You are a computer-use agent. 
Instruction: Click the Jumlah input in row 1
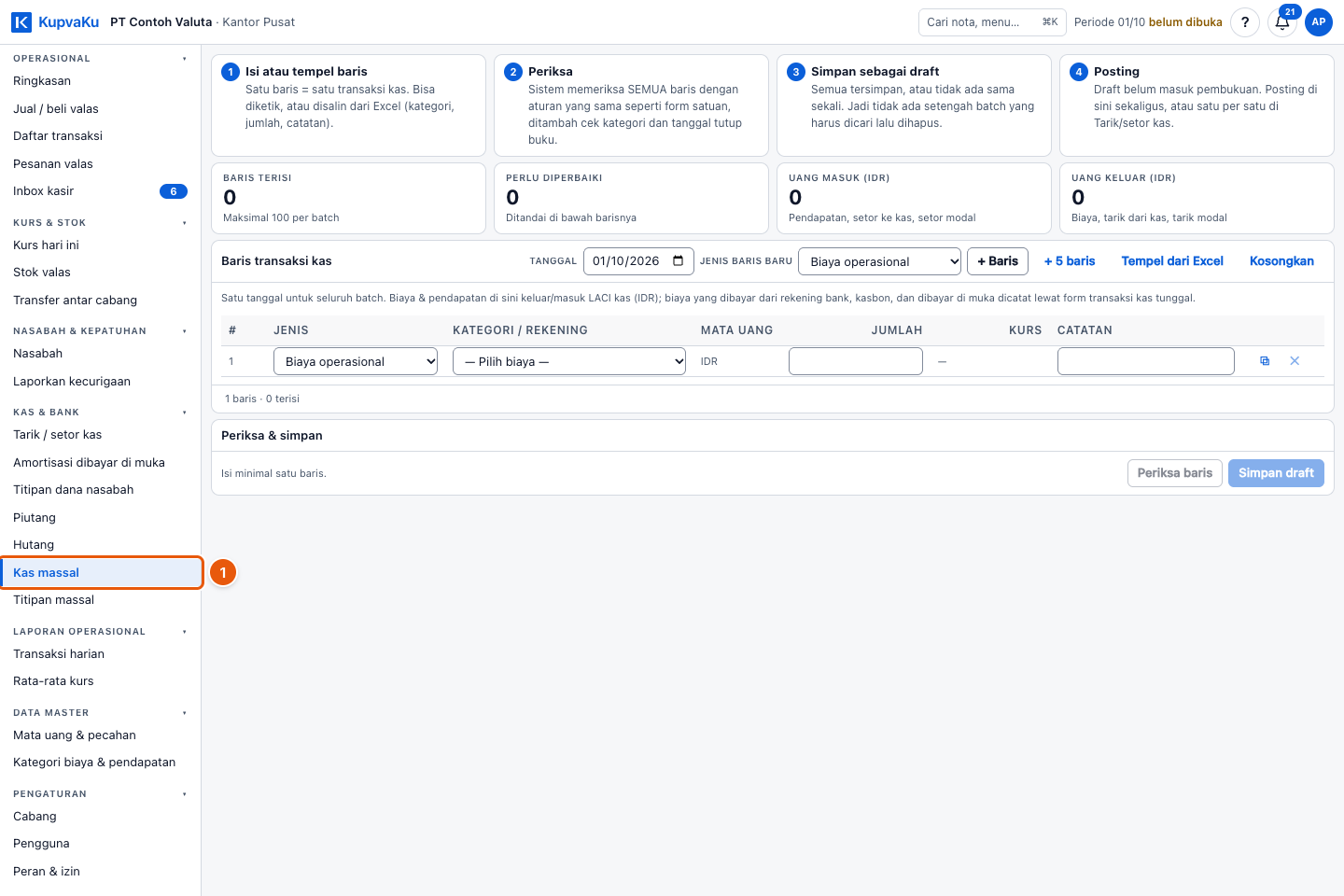pyautogui.click(x=856, y=361)
